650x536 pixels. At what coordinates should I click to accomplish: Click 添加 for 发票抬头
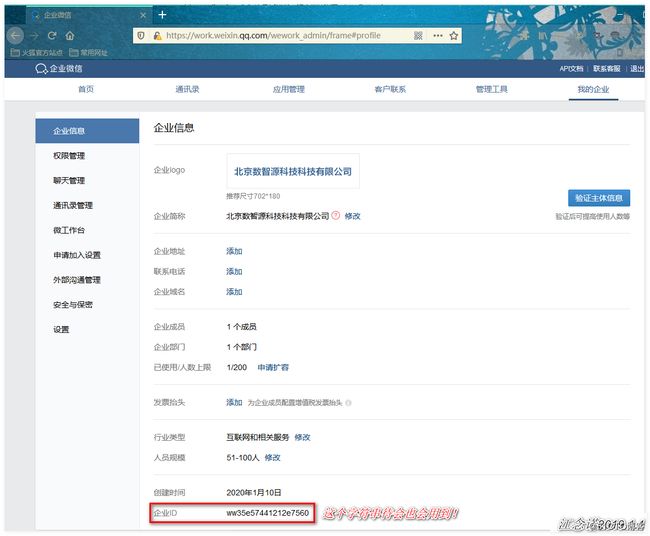pos(234,403)
